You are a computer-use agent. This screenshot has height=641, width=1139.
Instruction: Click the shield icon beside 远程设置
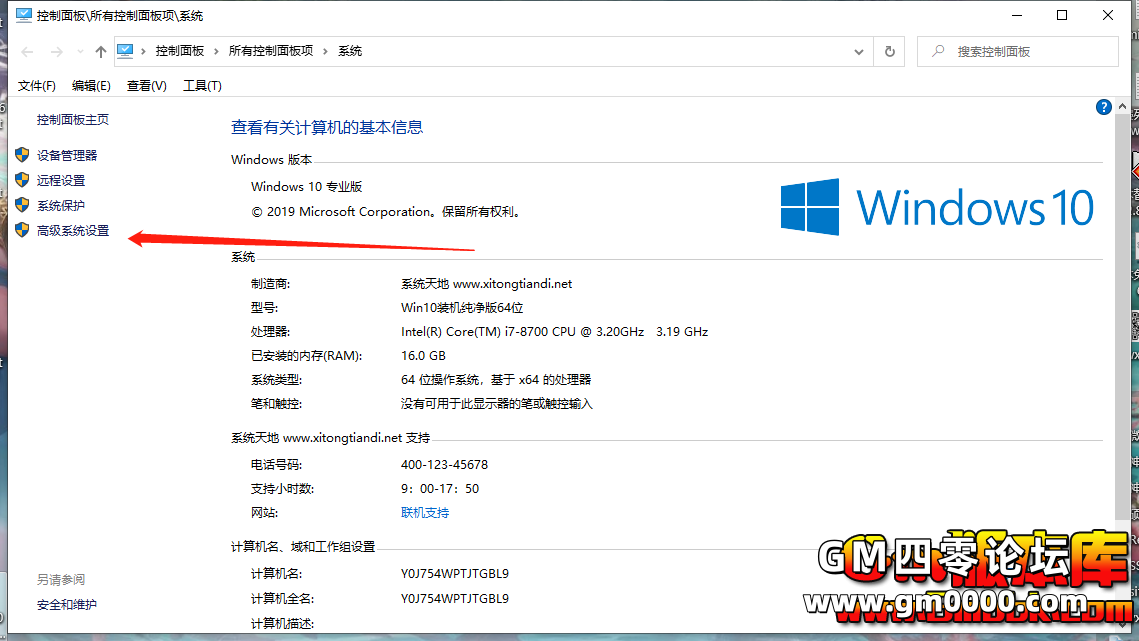[x=22, y=180]
